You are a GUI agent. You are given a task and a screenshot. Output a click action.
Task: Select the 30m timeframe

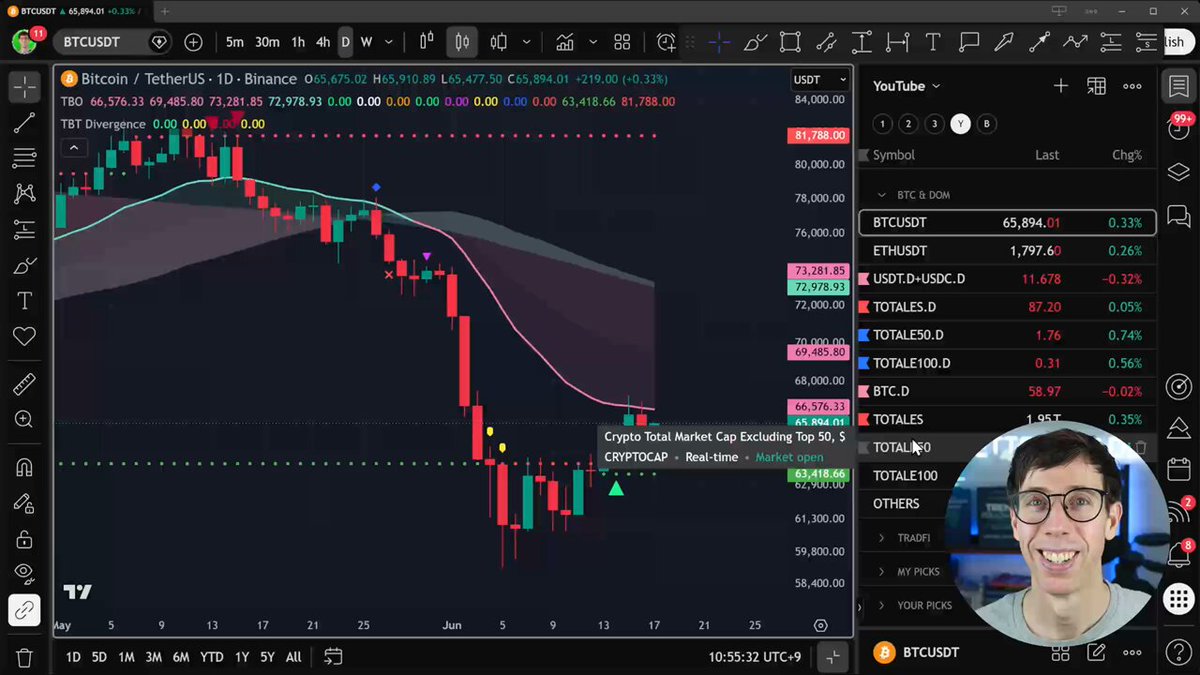coord(267,42)
